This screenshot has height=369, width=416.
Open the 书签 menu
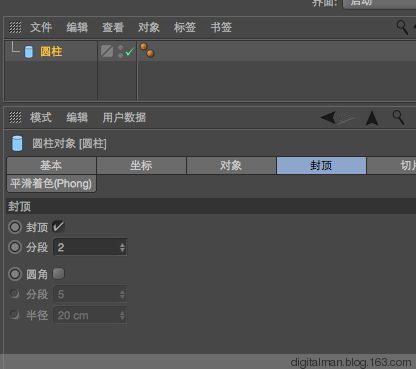221,27
